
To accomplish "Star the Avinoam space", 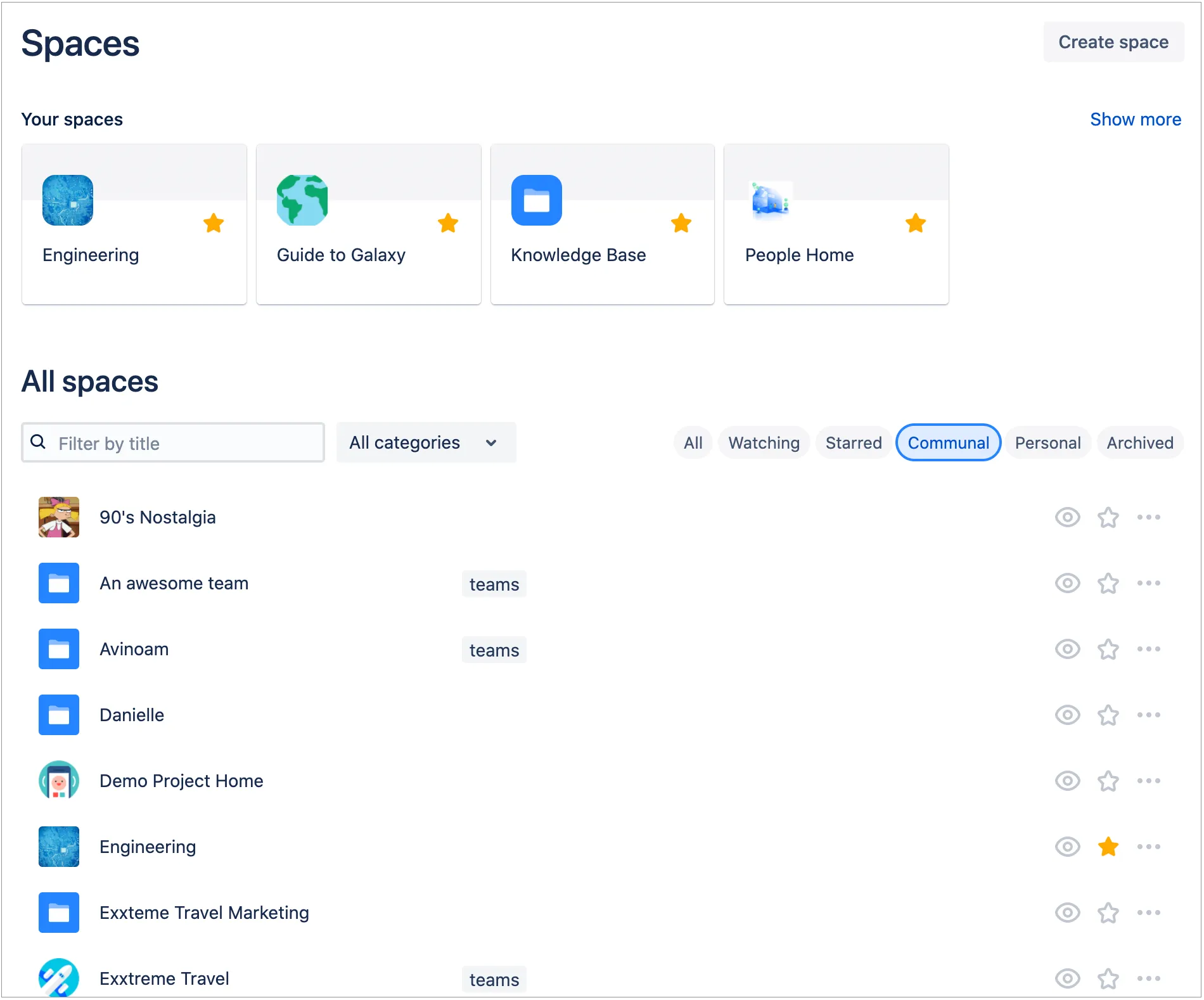I will [1108, 649].
